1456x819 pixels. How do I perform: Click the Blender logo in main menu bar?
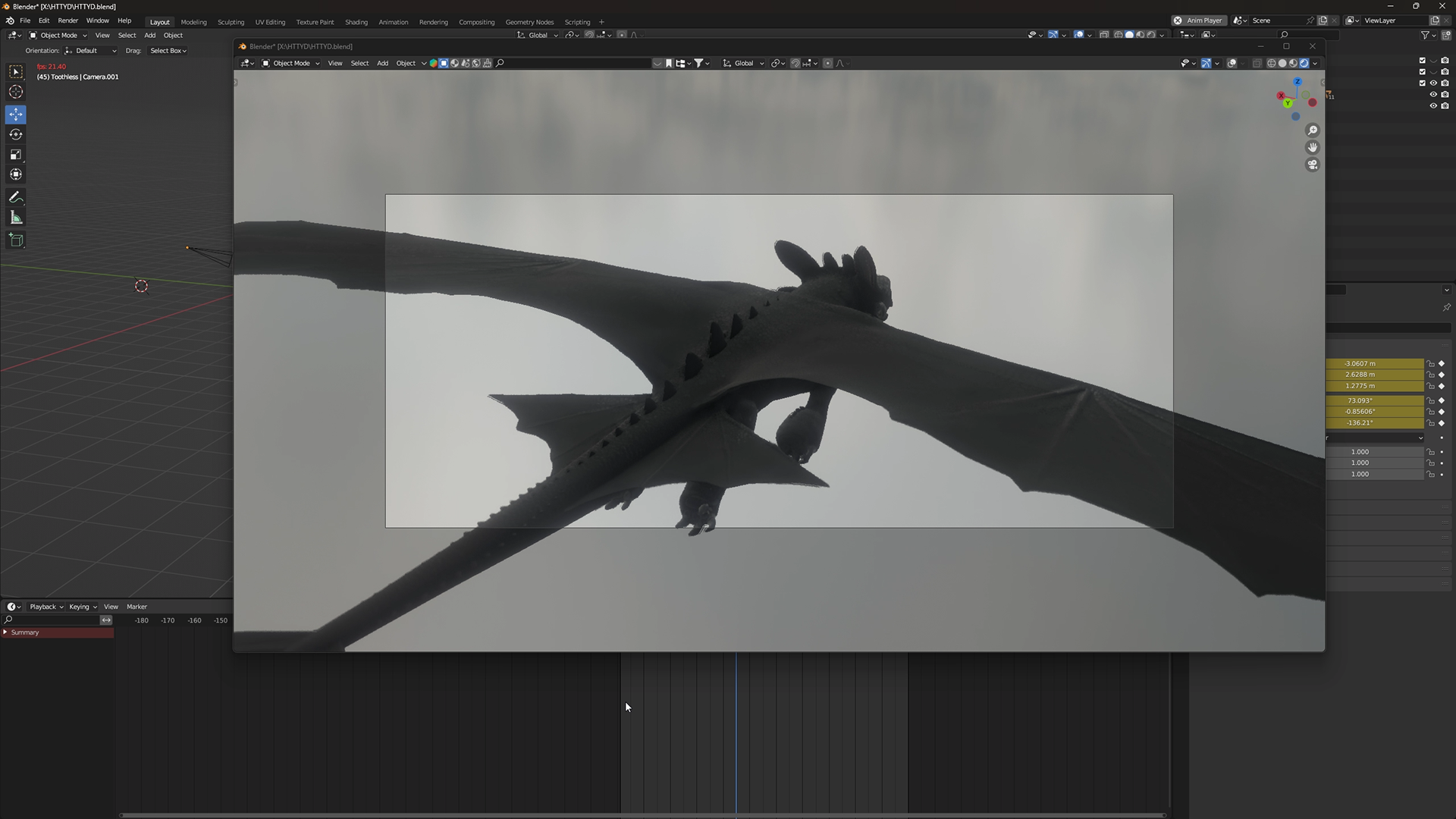10,21
